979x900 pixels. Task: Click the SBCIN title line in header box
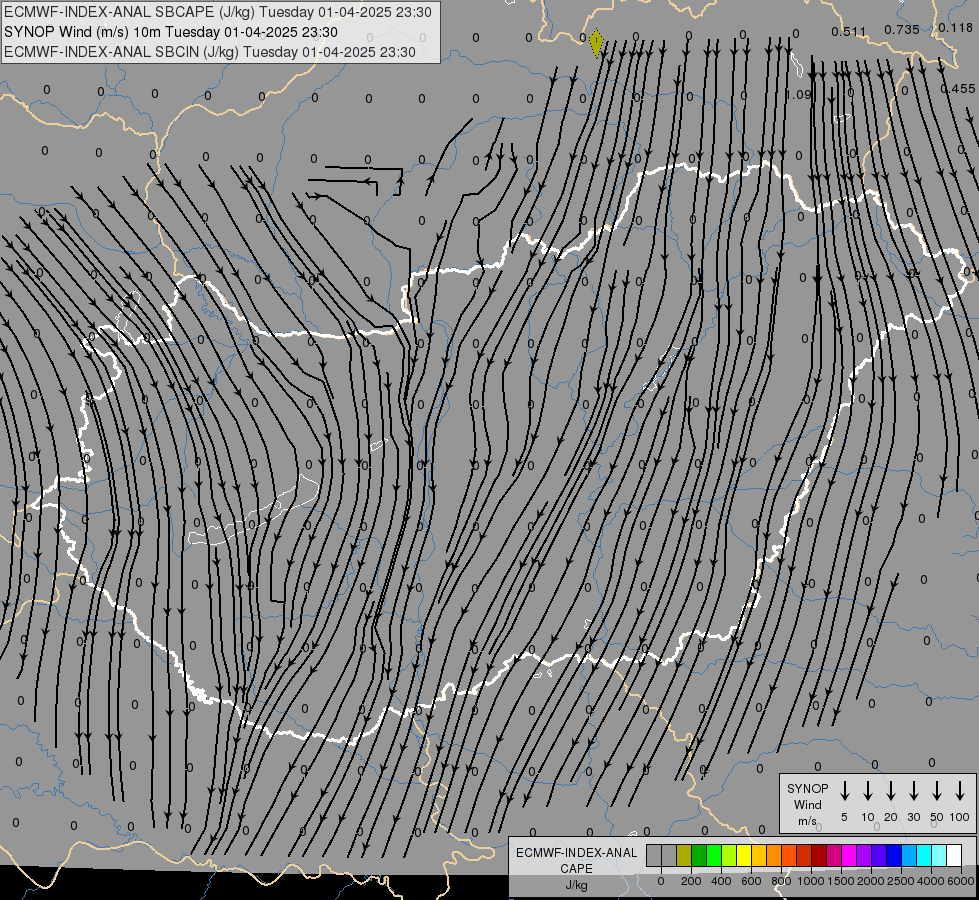click(210, 52)
